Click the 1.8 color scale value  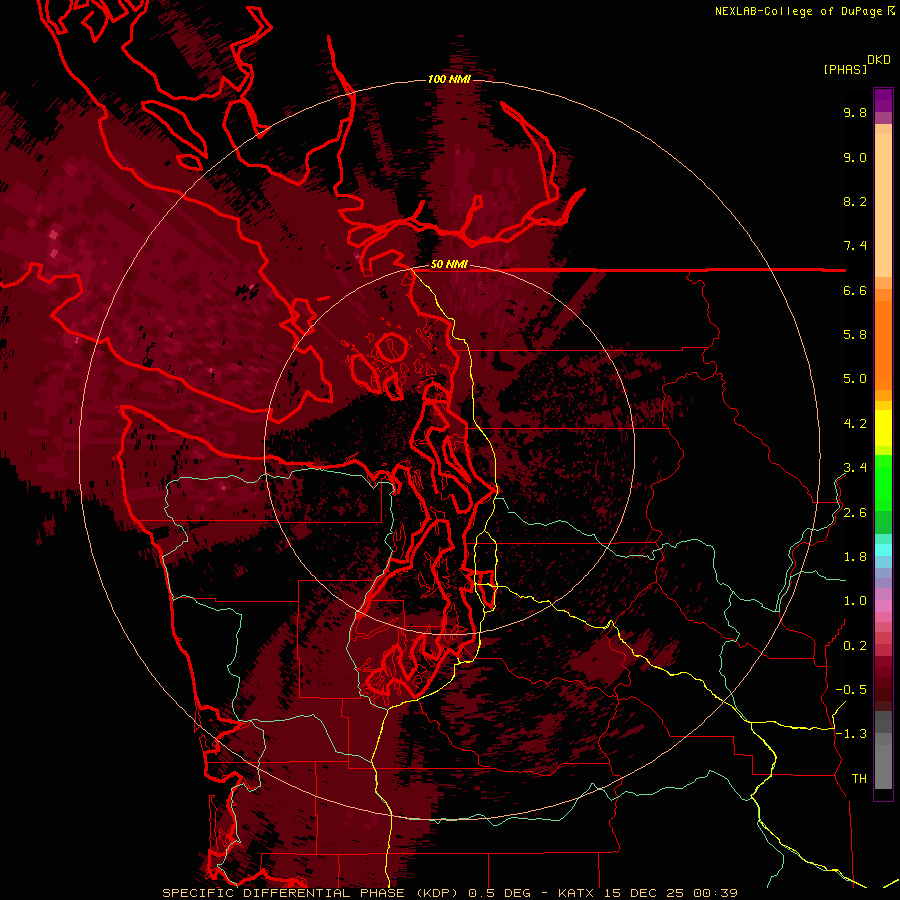[855, 557]
